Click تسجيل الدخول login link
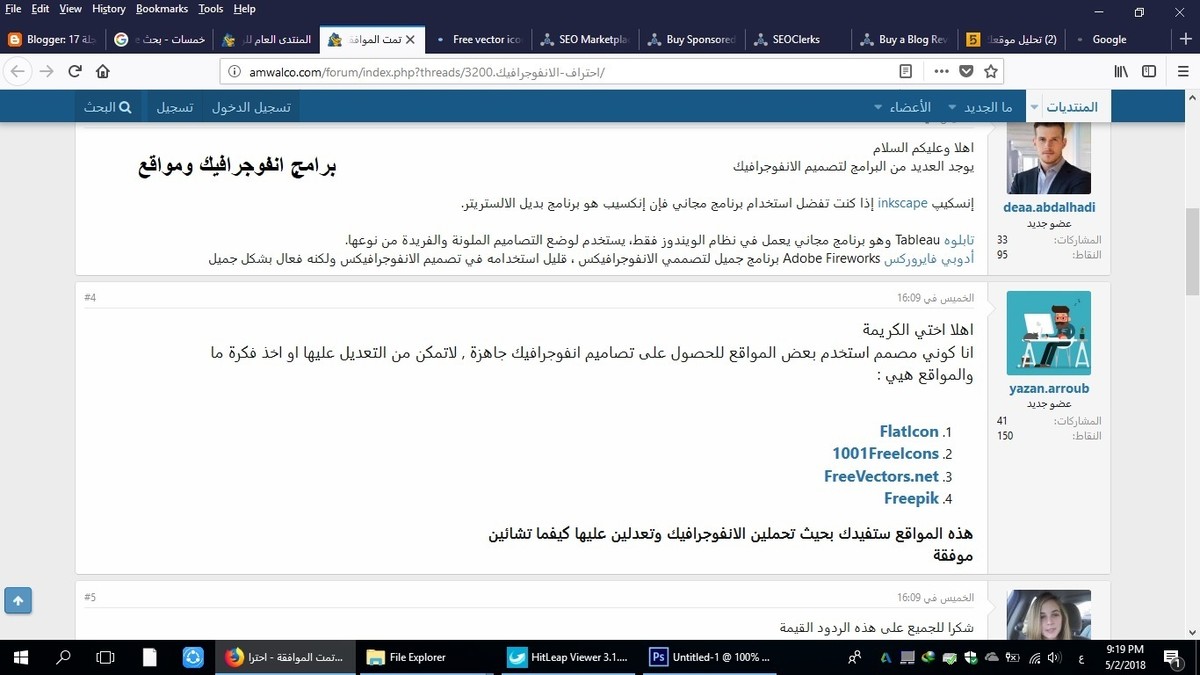This screenshot has width=1200, height=675. 251,107
